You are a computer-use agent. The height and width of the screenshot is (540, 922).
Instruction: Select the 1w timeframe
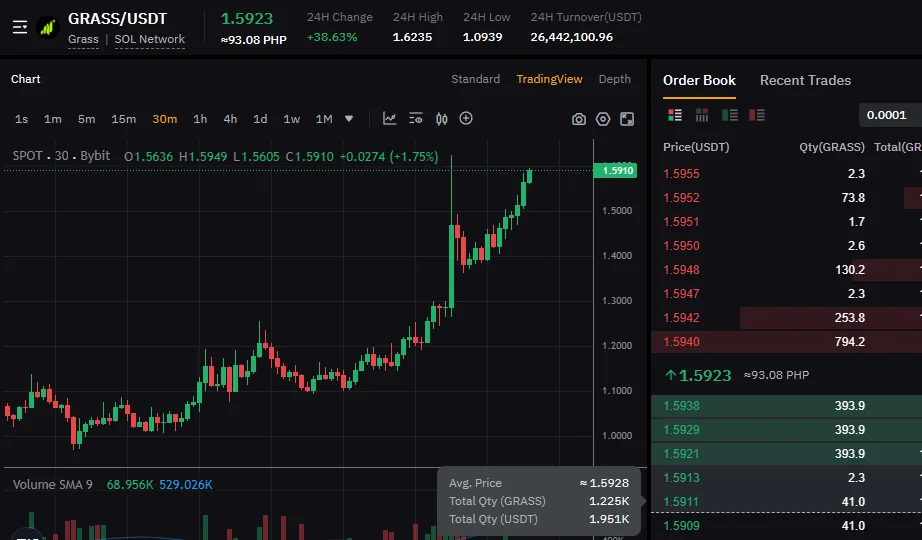(x=292, y=119)
